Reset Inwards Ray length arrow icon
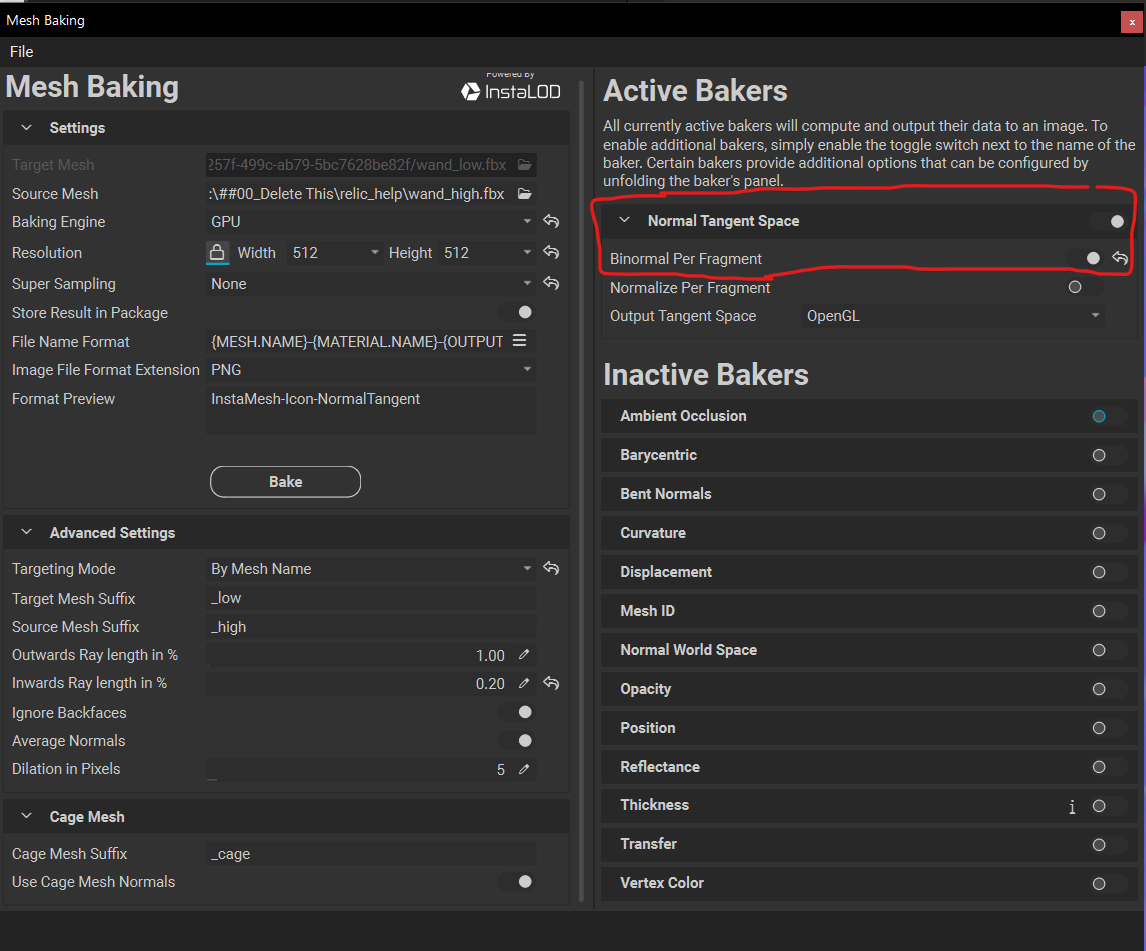Viewport: 1146px width, 951px height. [x=551, y=683]
